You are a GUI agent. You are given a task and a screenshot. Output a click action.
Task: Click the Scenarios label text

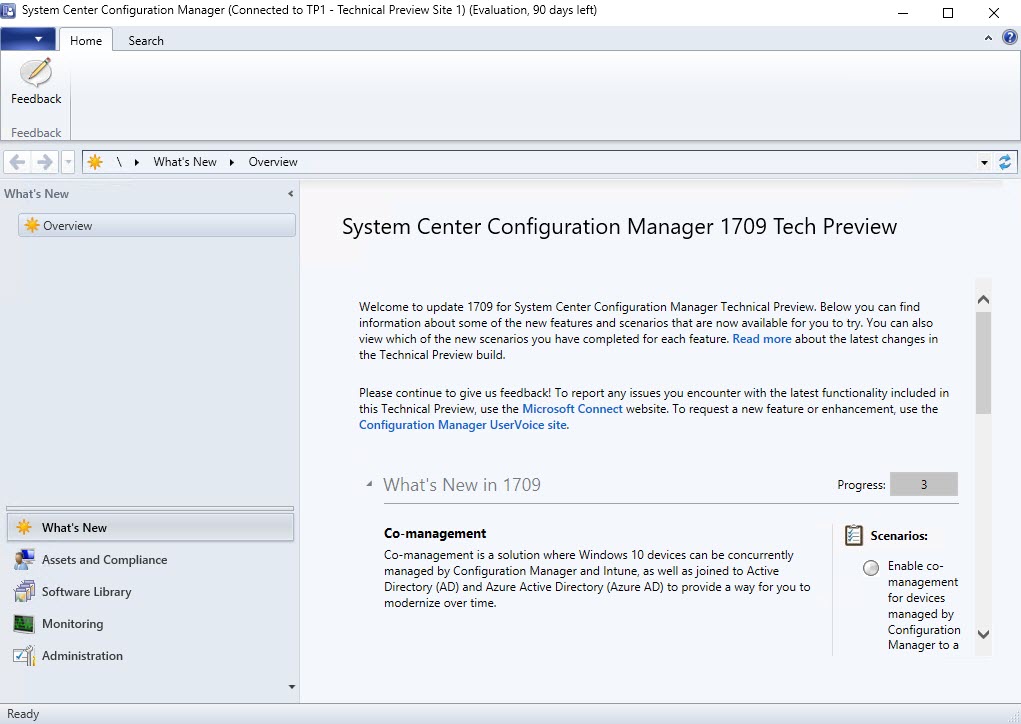899,536
